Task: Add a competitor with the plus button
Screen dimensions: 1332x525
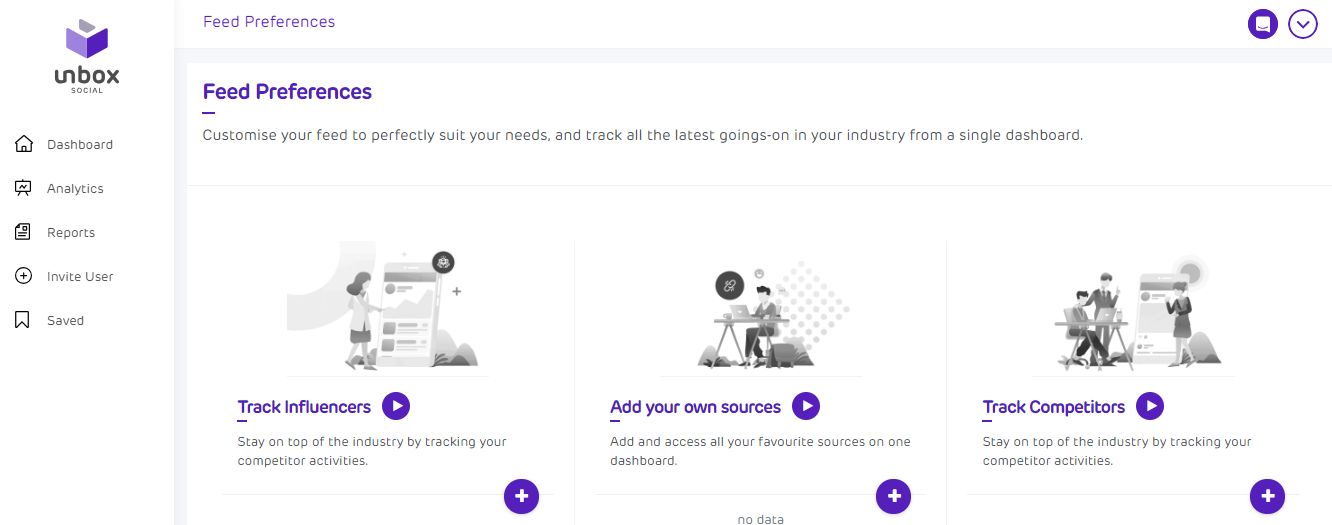Action: tap(1267, 495)
